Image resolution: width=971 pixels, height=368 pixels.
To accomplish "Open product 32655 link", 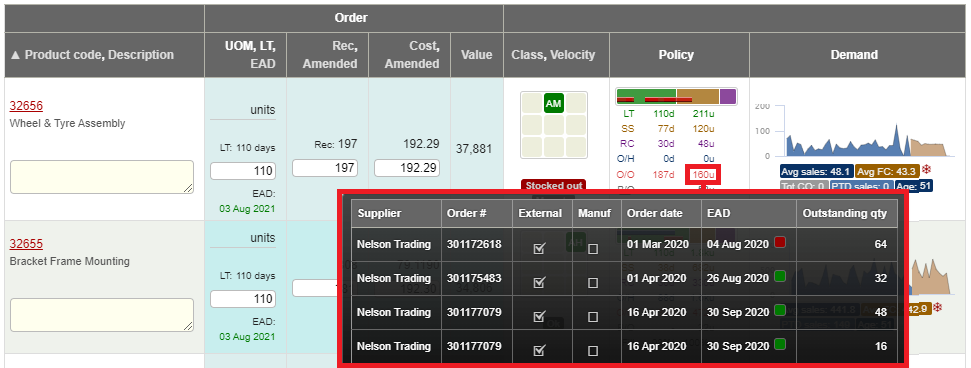I will [x=26, y=243].
